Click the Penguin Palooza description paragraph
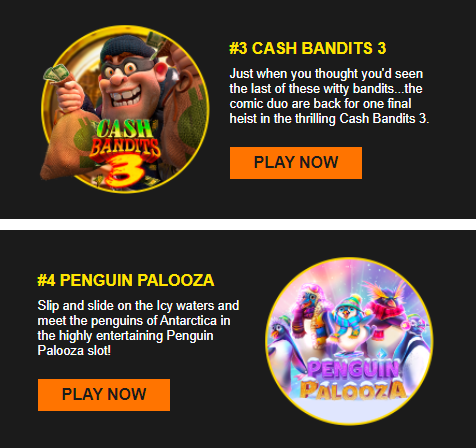Image resolution: width=476 pixels, height=448 pixels. [x=138, y=328]
